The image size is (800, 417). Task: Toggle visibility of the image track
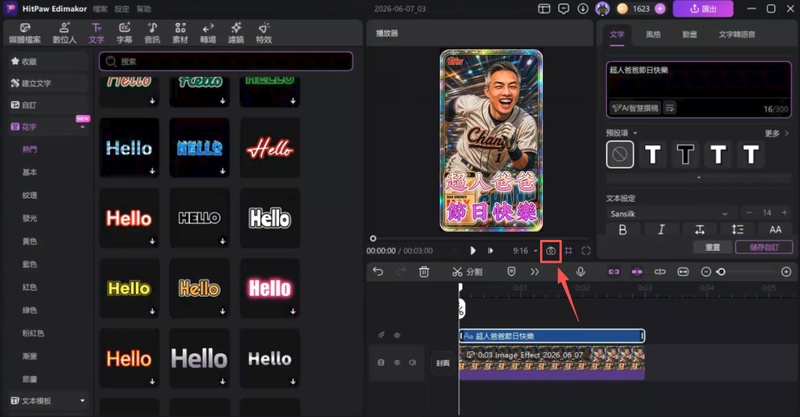pyautogui.click(x=397, y=362)
